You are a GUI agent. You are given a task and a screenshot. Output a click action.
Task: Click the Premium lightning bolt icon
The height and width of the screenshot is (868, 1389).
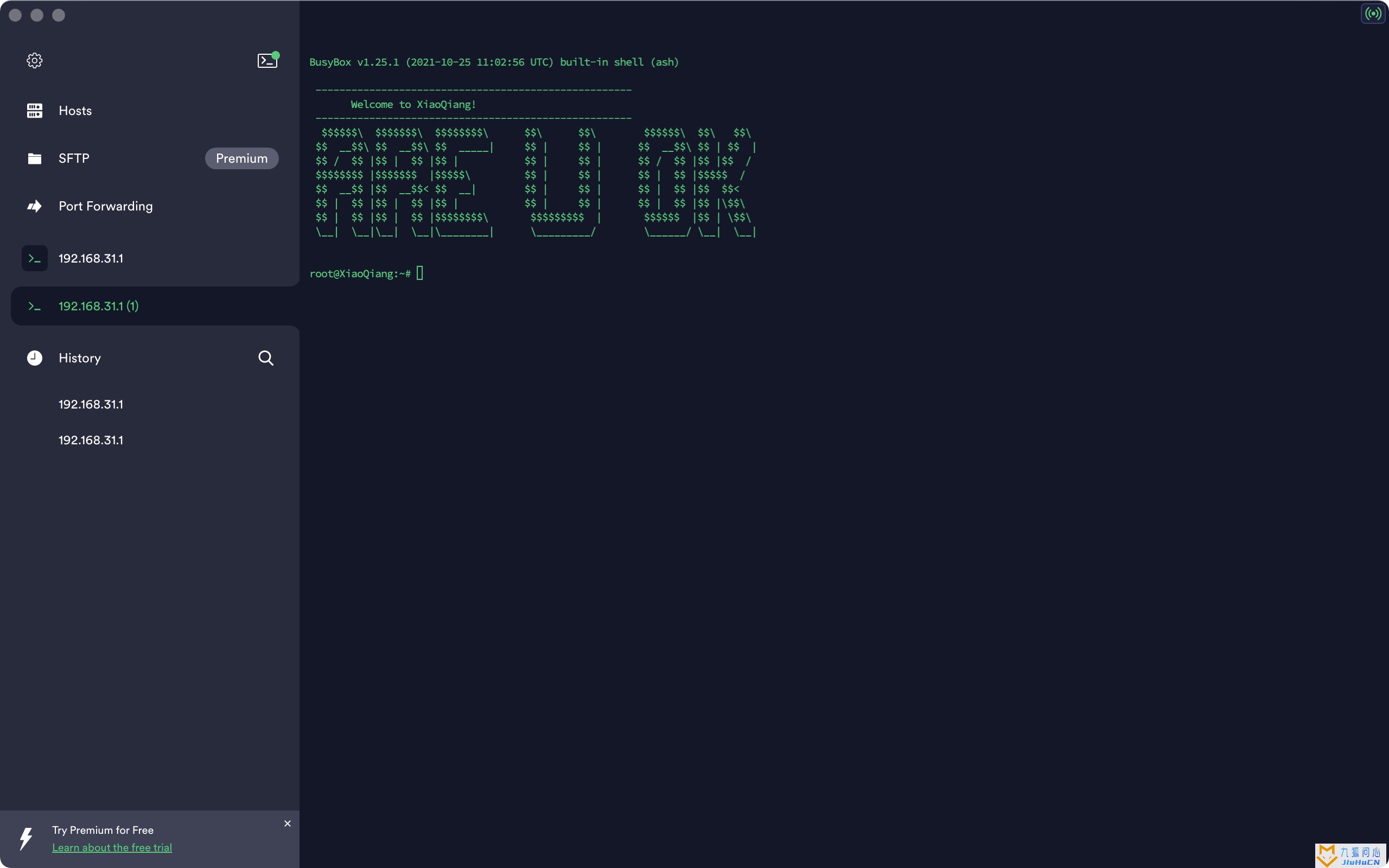point(26,839)
